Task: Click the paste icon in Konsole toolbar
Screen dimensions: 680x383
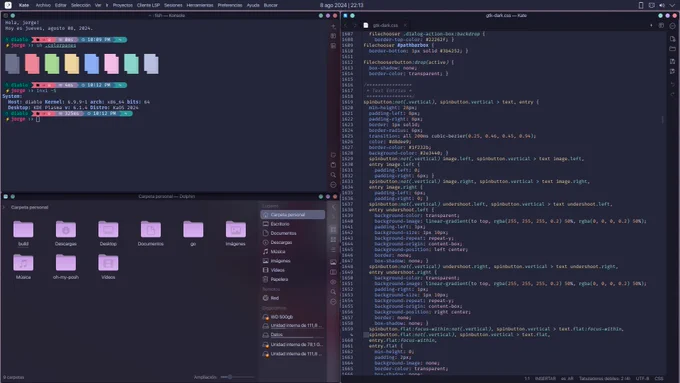Action: coord(333,165)
